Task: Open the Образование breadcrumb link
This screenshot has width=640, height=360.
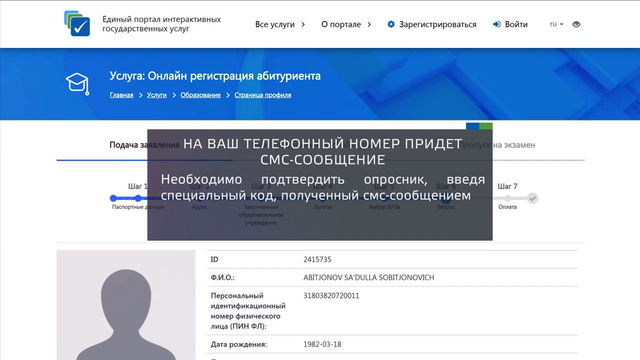Action: [x=200, y=95]
